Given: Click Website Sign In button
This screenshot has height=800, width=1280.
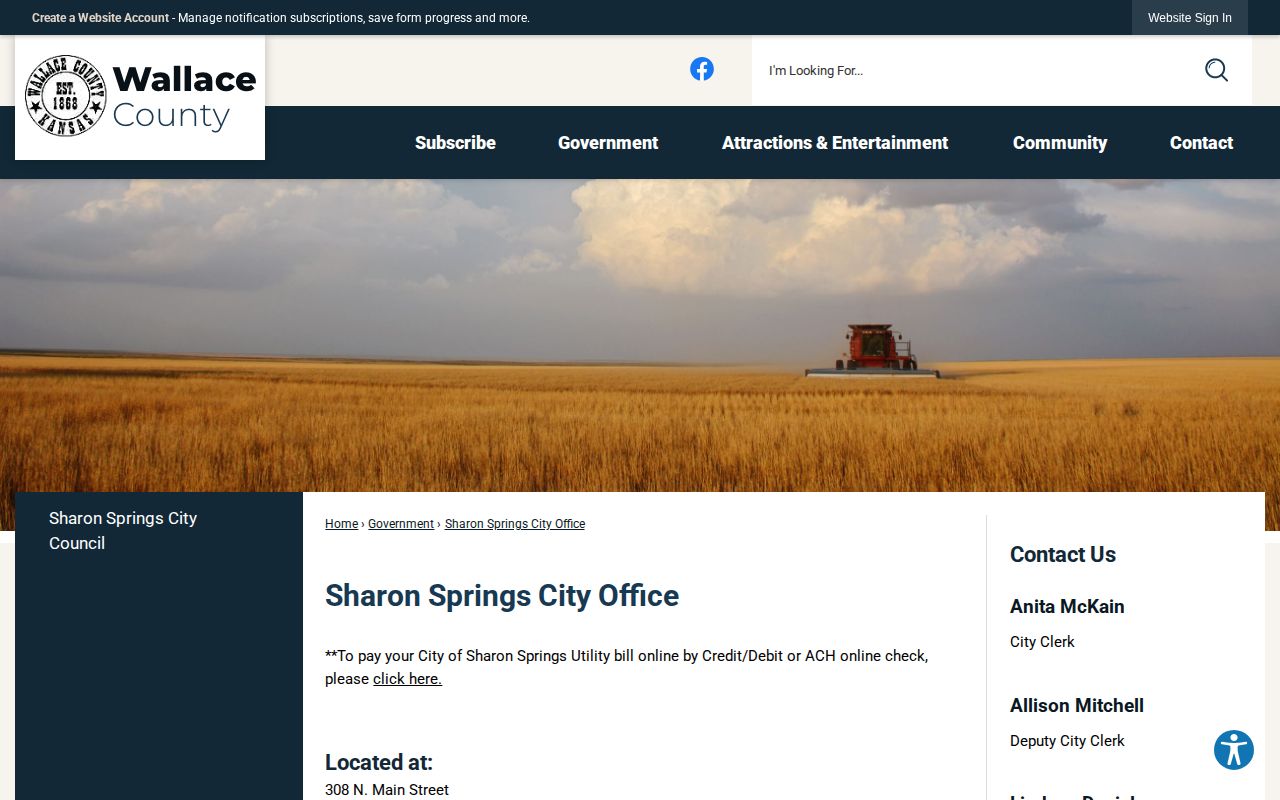Looking at the screenshot, I should click(1190, 18).
